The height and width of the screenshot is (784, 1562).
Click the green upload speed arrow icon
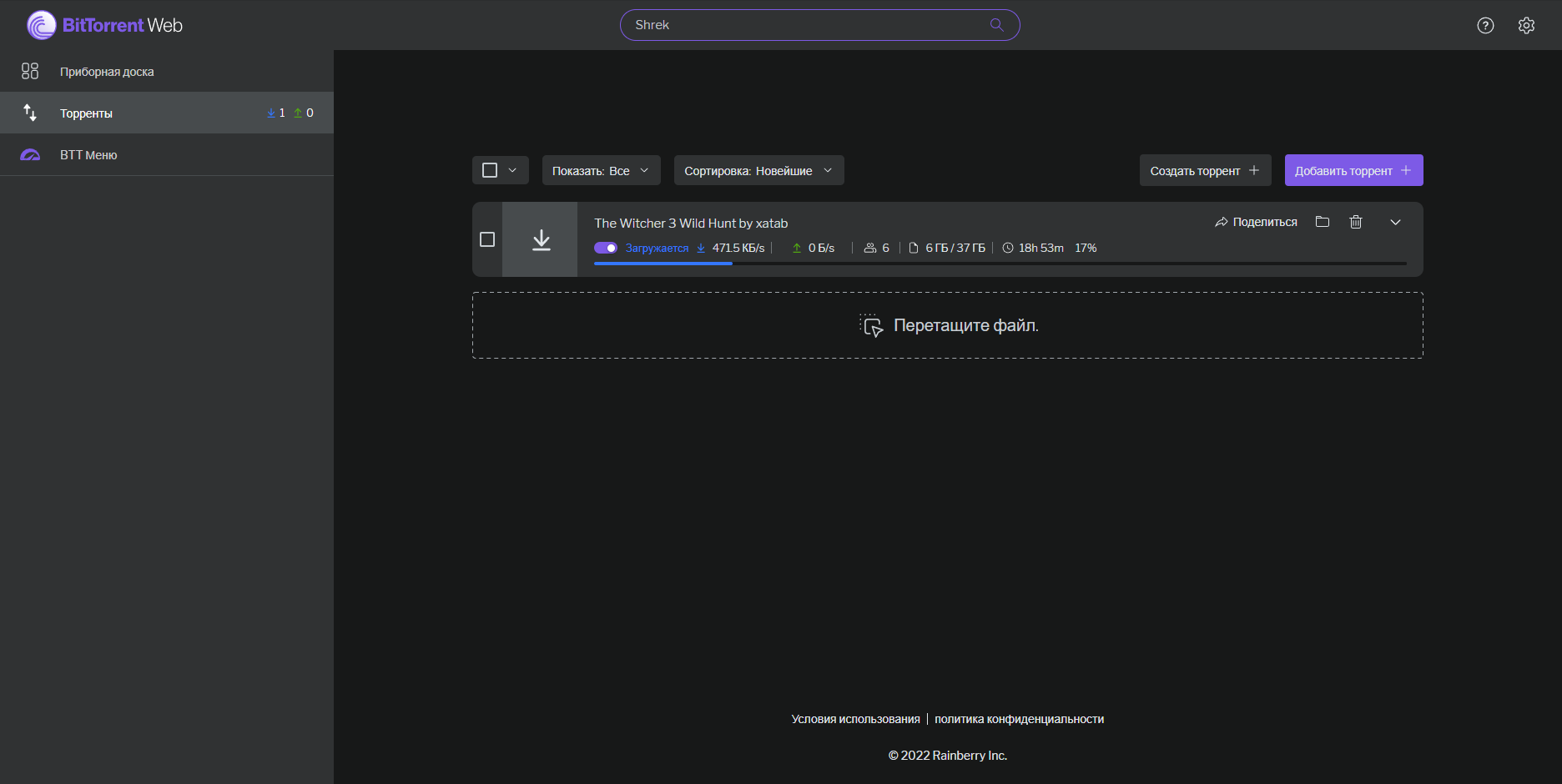[x=797, y=248]
